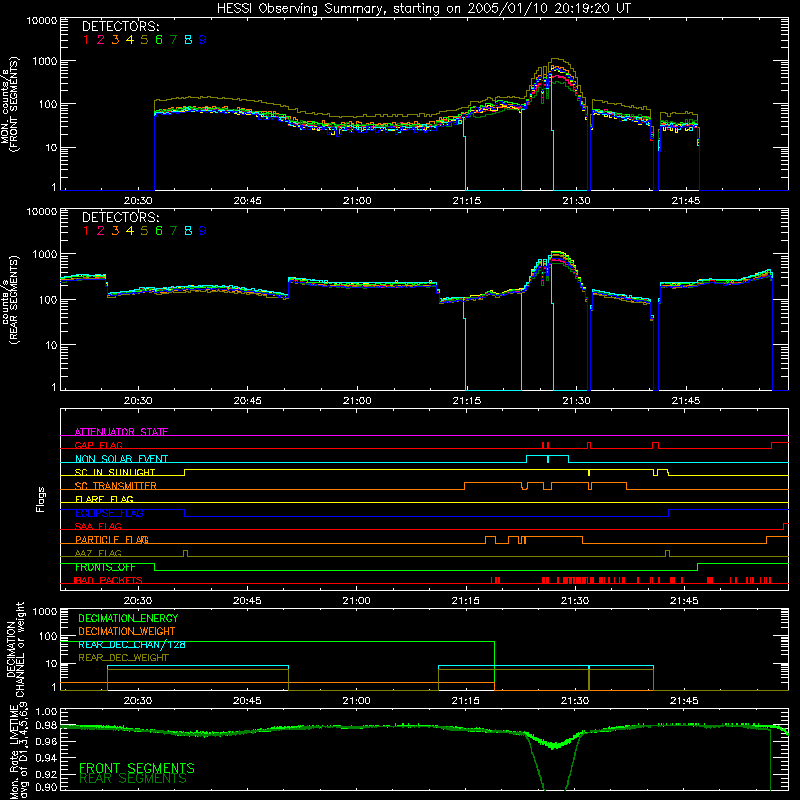Click the 1.00 value on livetime axis
The width and height of the screenshot is (800, 800).
tap(46, 712)
